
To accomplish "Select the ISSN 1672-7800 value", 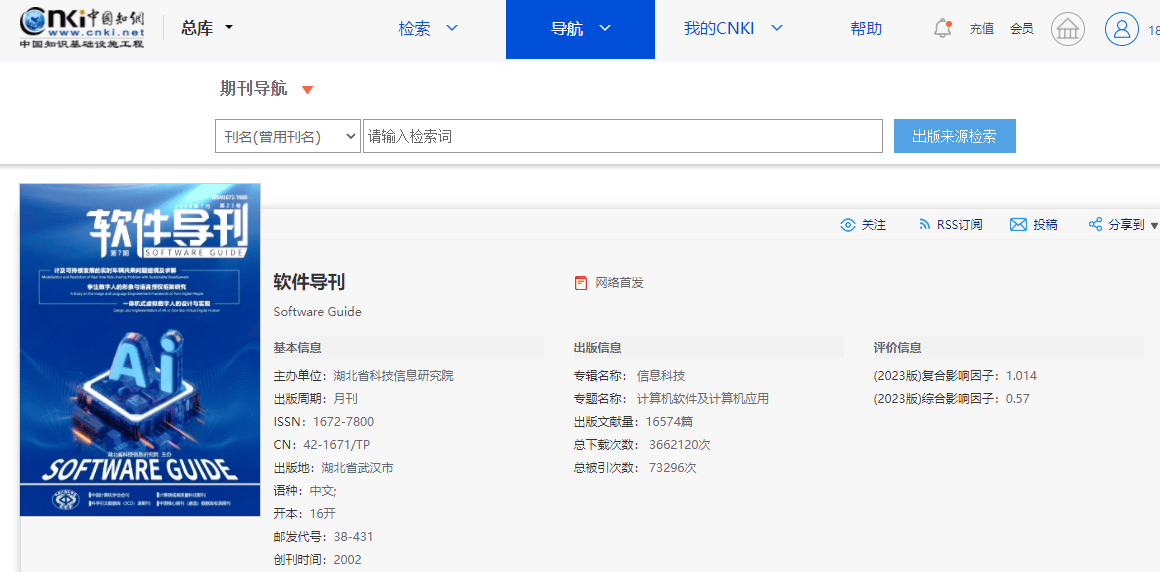I will pyautogui.click(x=343, y=422).
